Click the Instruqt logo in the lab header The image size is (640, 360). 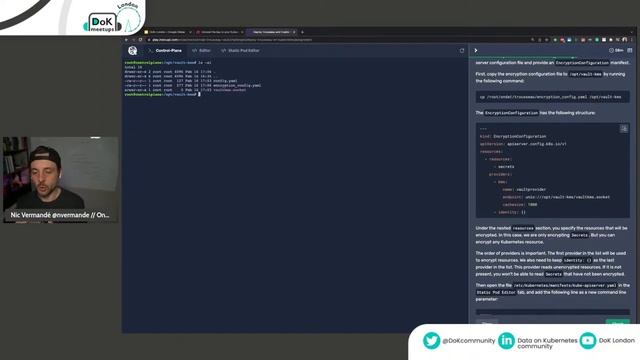click(132, 50)
